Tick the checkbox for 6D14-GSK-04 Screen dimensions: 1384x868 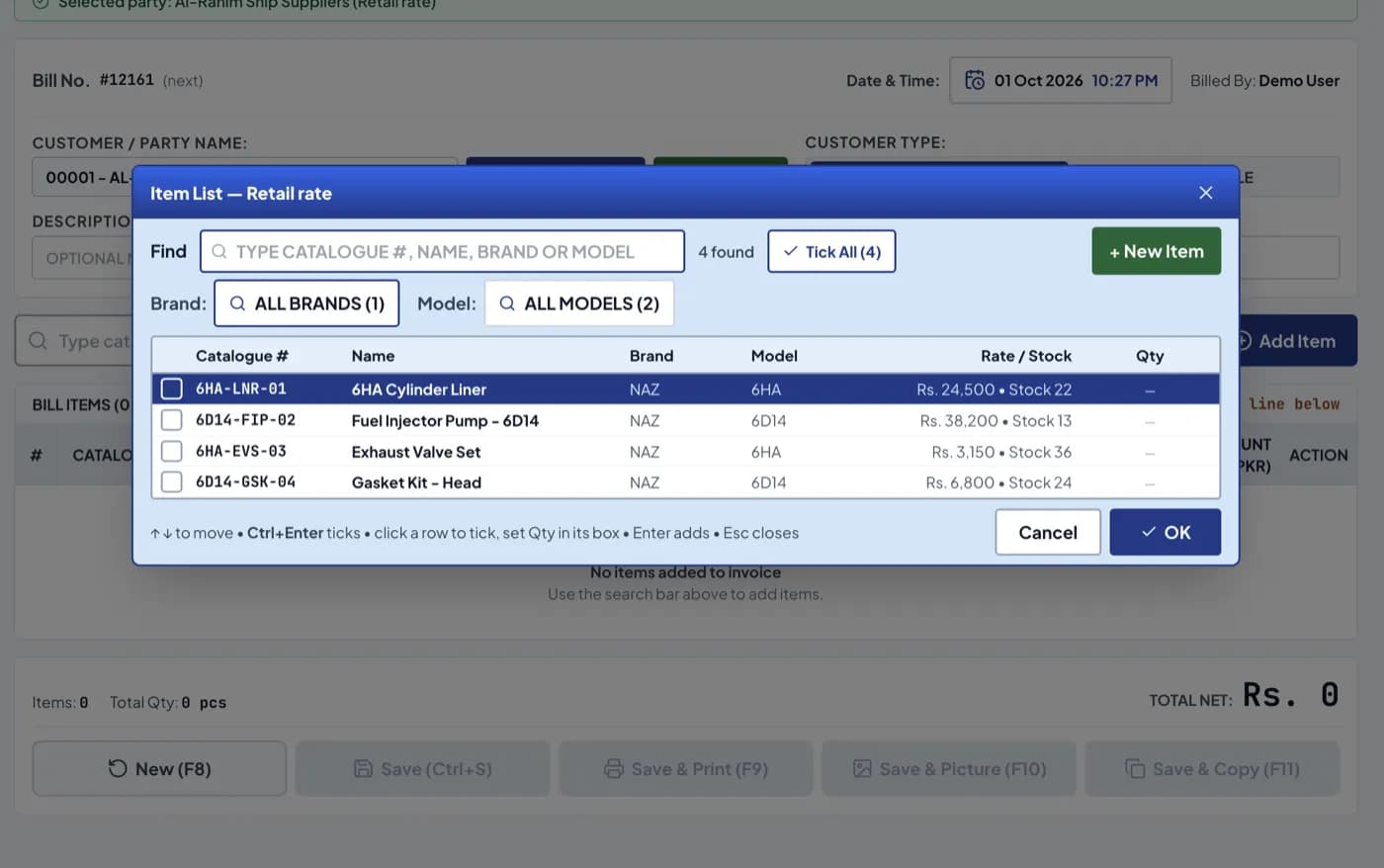(172, 482)
